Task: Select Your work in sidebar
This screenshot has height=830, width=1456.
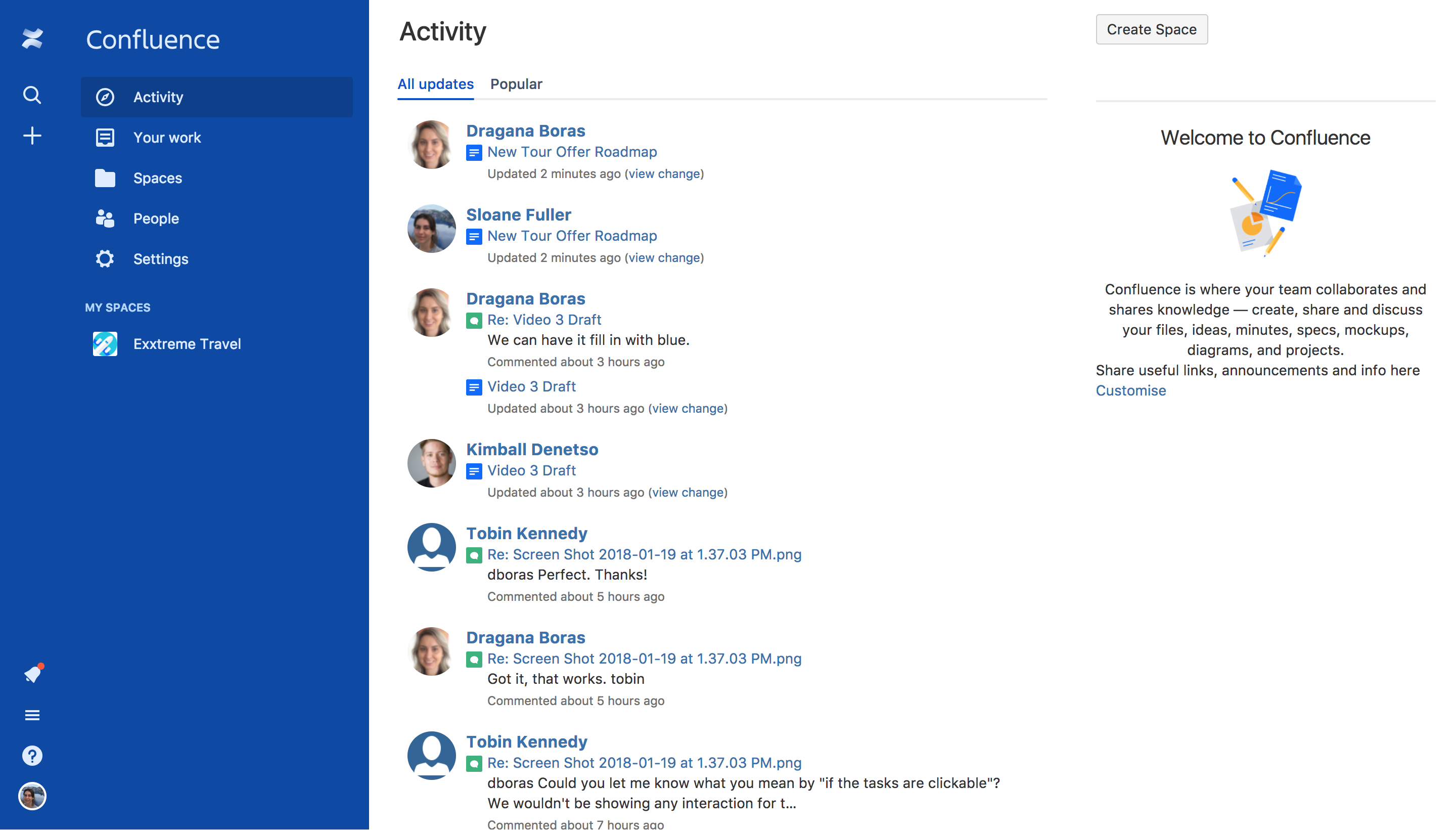Action: click(166, 138)
